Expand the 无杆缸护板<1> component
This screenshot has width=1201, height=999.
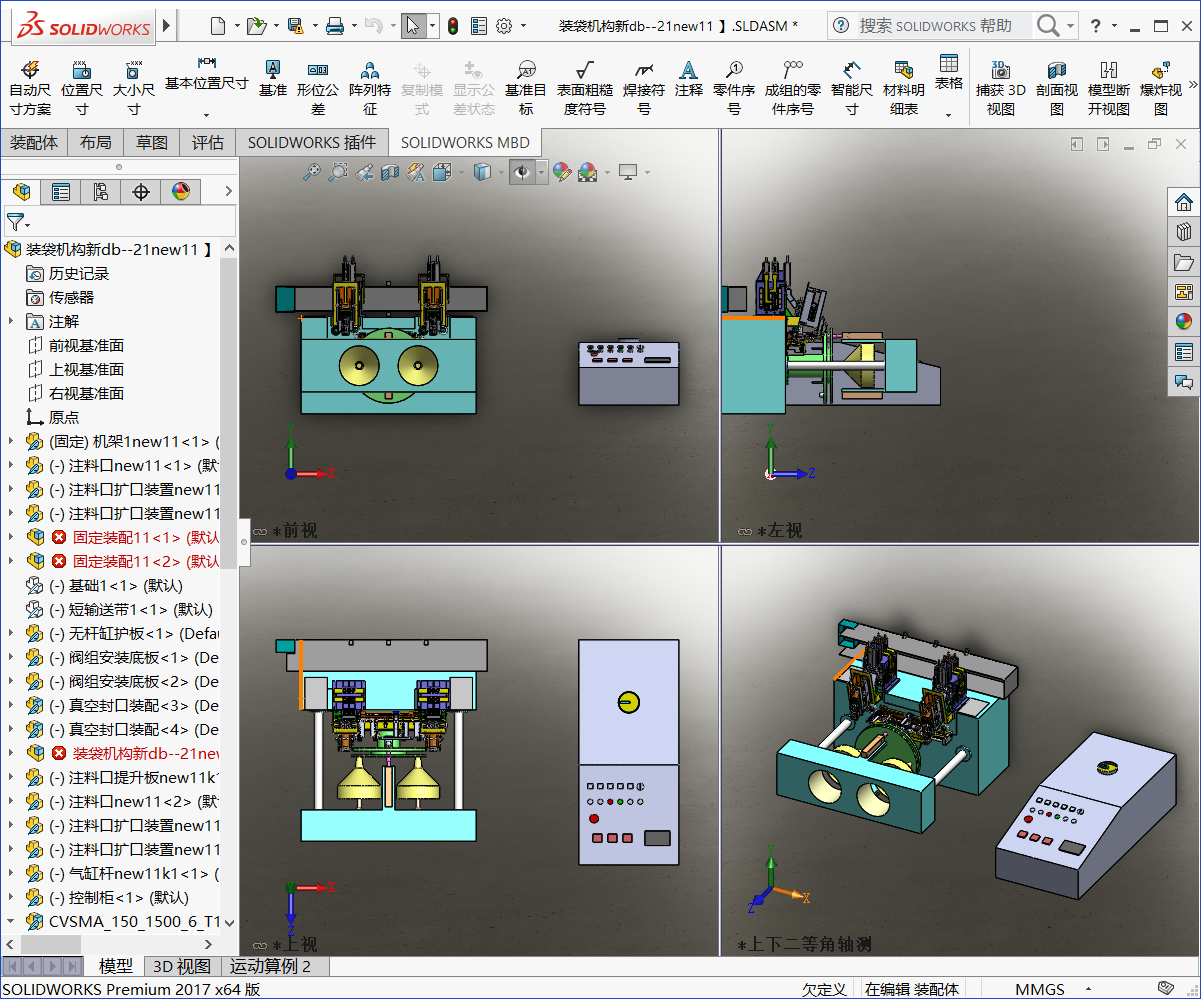pos(11,633)
